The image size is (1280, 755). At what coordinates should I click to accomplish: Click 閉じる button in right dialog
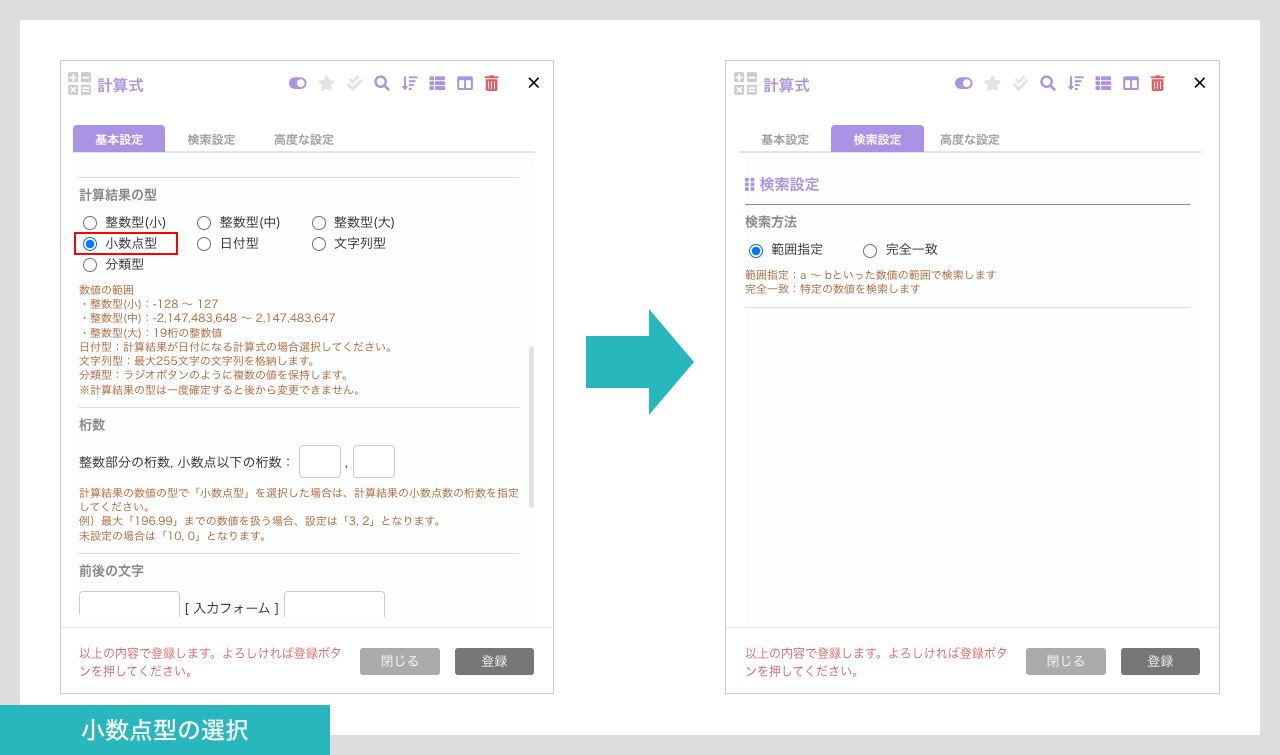(x=1066, y=661)
